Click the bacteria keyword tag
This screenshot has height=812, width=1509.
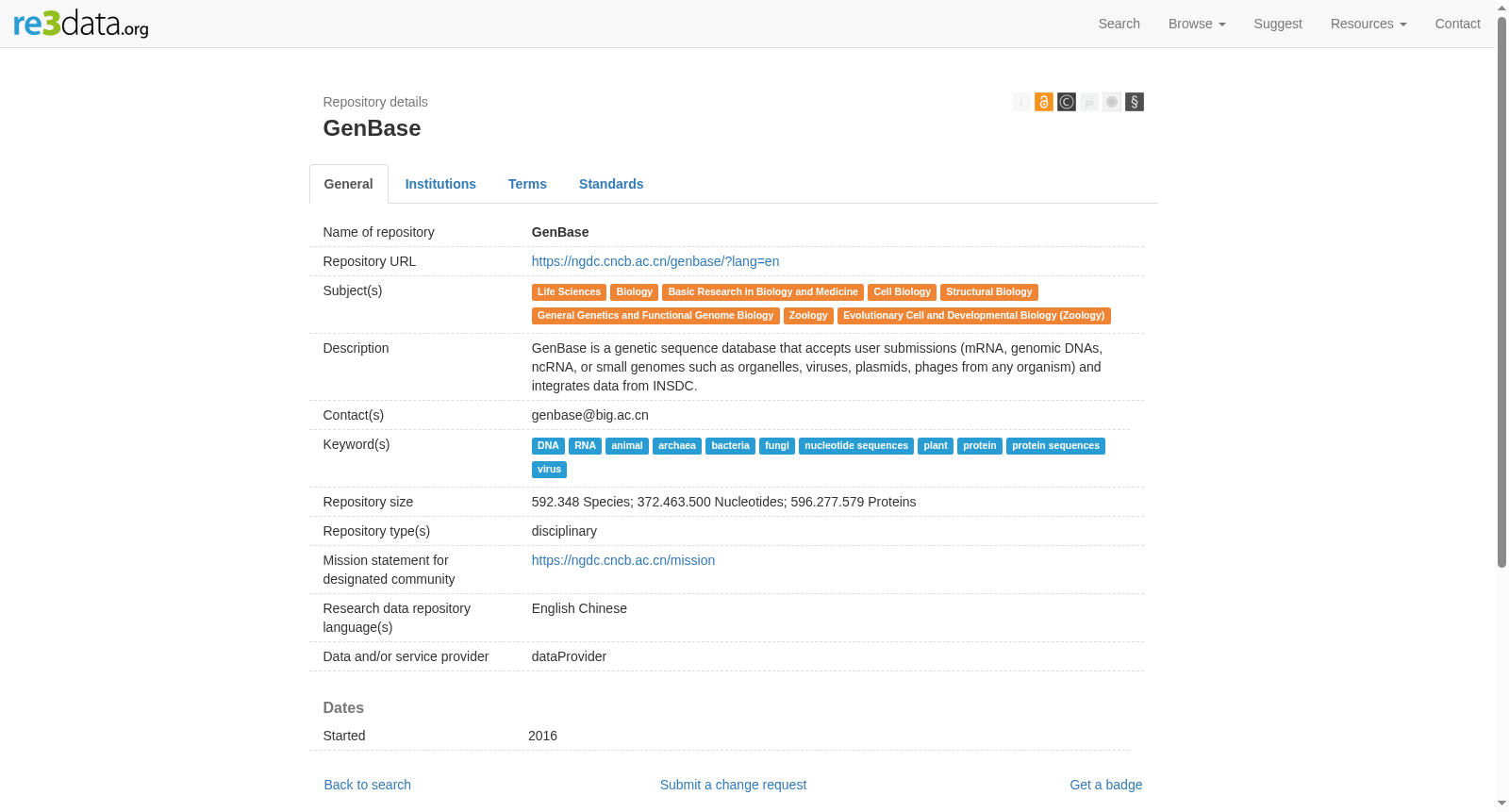click(731, 446)
